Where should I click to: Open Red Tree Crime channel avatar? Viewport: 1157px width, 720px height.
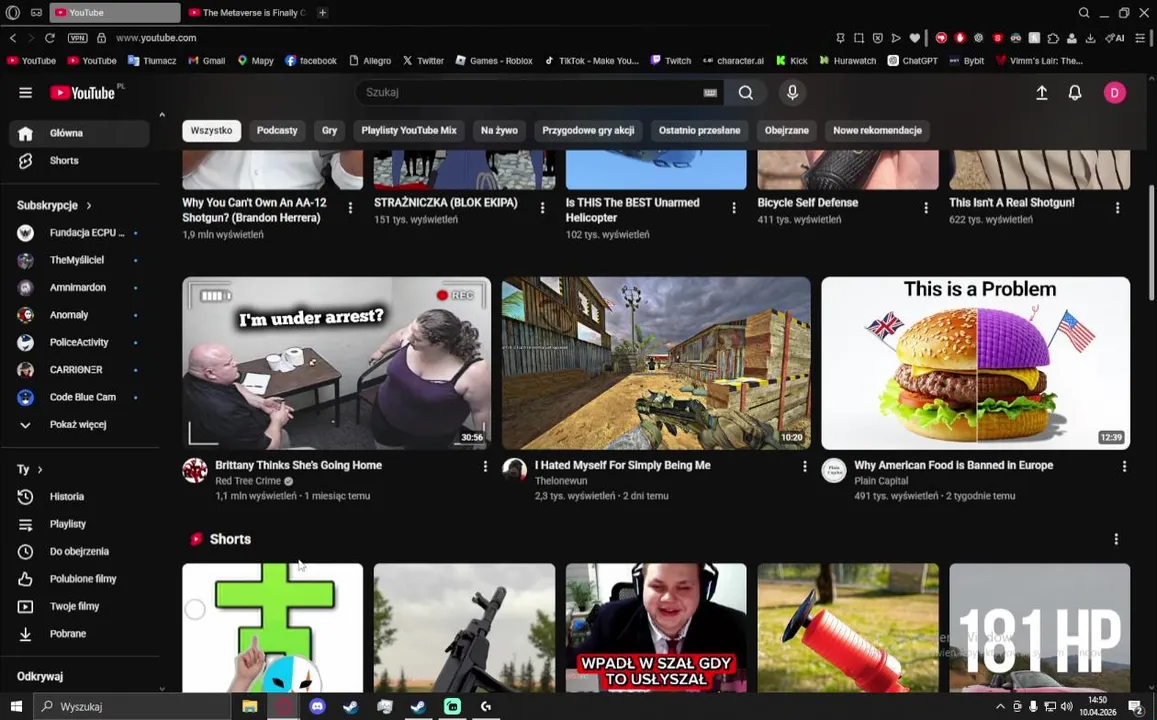point(195,471)
